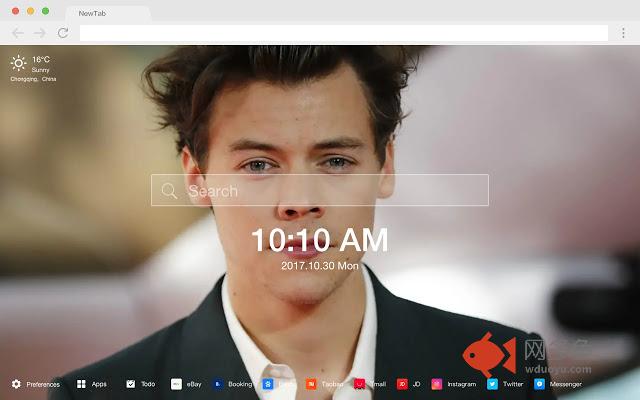Viewport: 640px width, 400px height.
Task: Open Preferences gear icon
Action: 16,384
